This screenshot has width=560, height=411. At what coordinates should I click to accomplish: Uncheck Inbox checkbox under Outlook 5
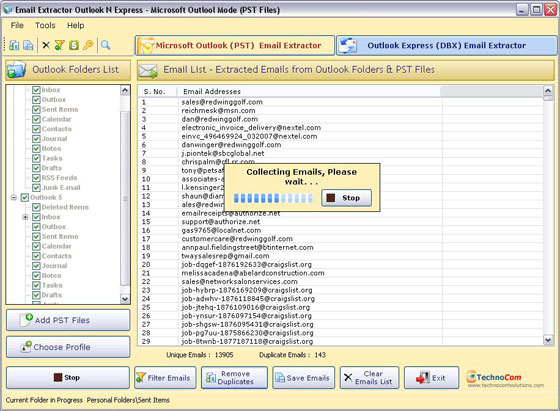tap(36, 217)
